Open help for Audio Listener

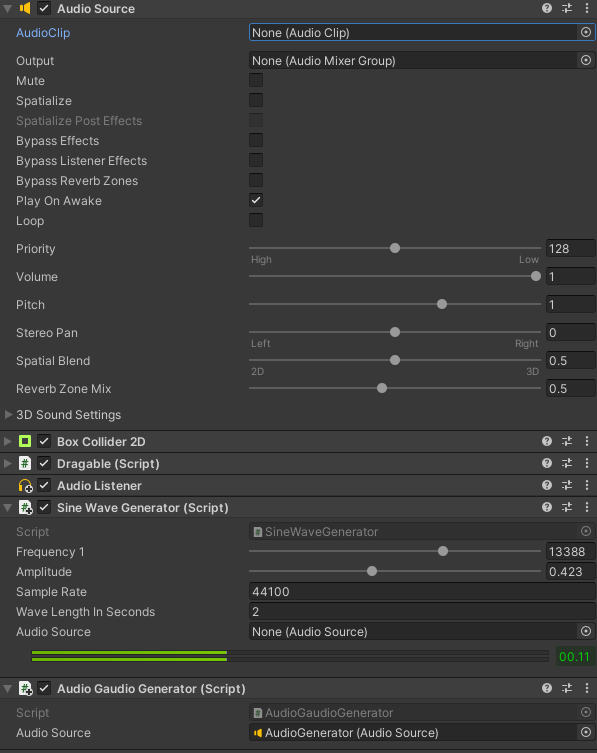pos(547,486)
